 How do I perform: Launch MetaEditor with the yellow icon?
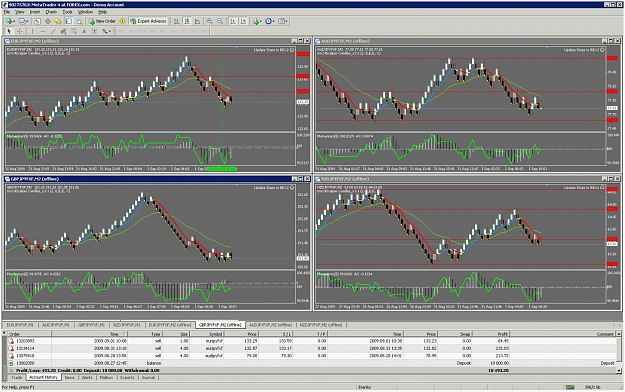(x=122, y=21)
